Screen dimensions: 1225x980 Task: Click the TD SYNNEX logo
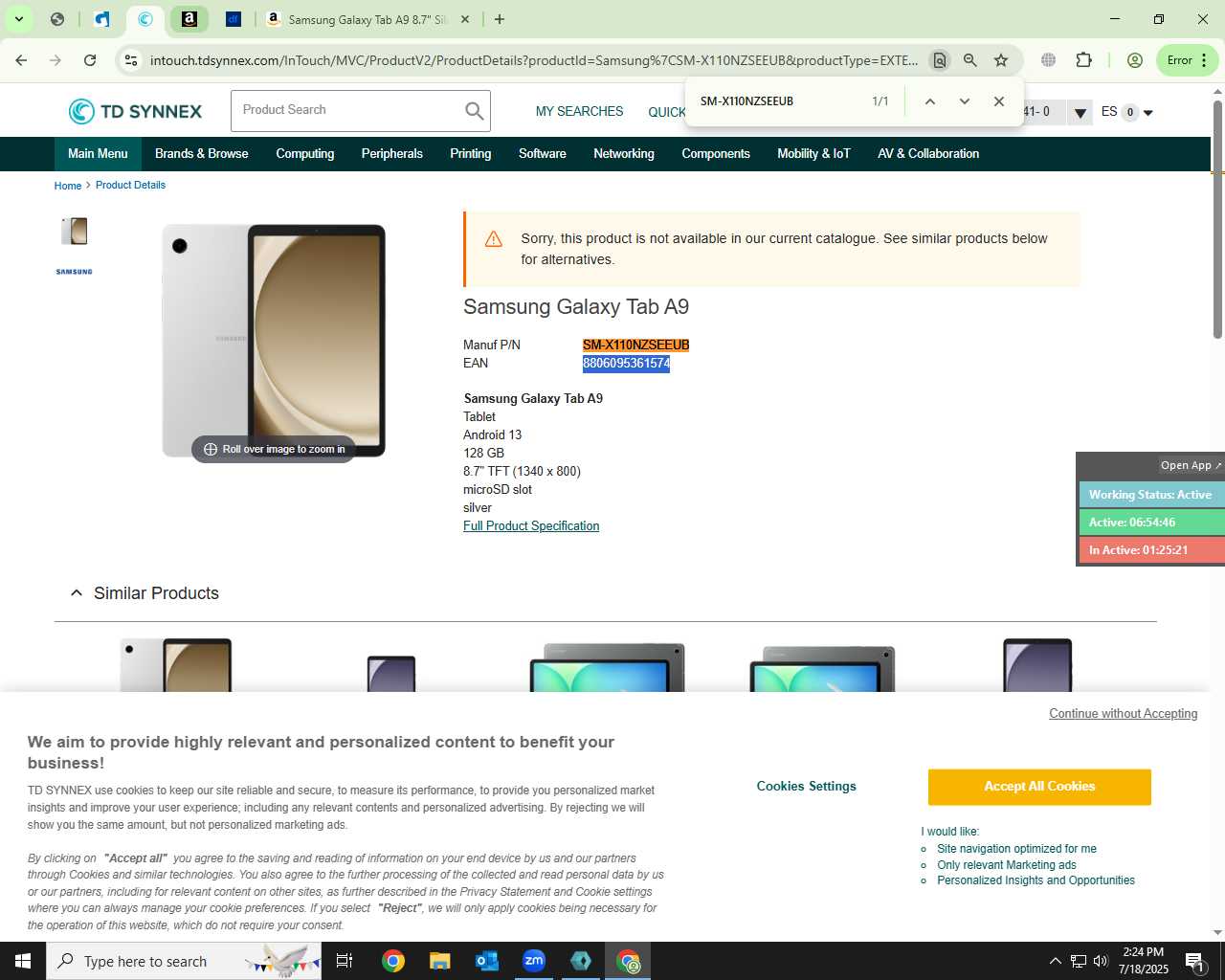[135, 111]
